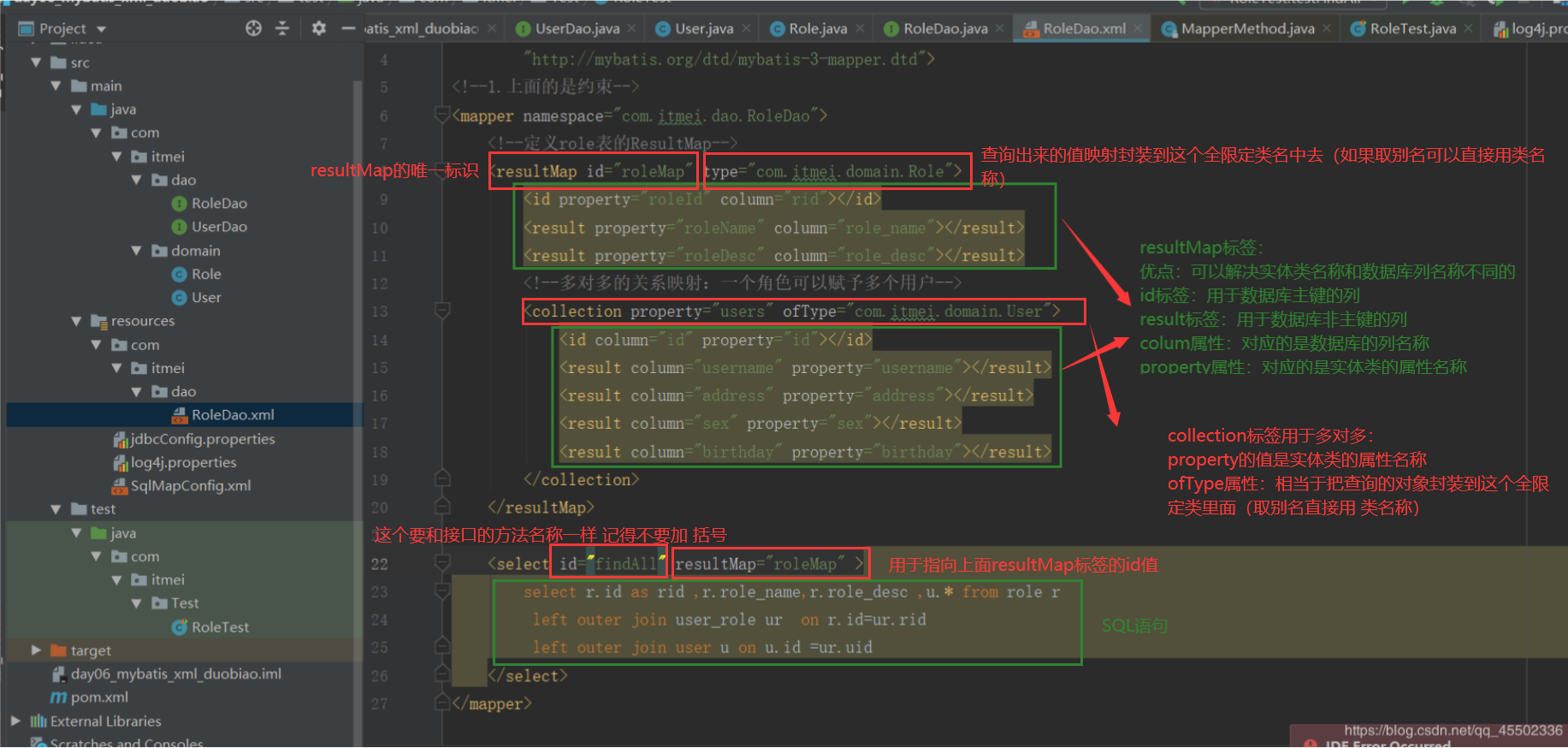Collapse the java folder under main
Screen dimensions: 1568x748
click(x=76, y=110)
